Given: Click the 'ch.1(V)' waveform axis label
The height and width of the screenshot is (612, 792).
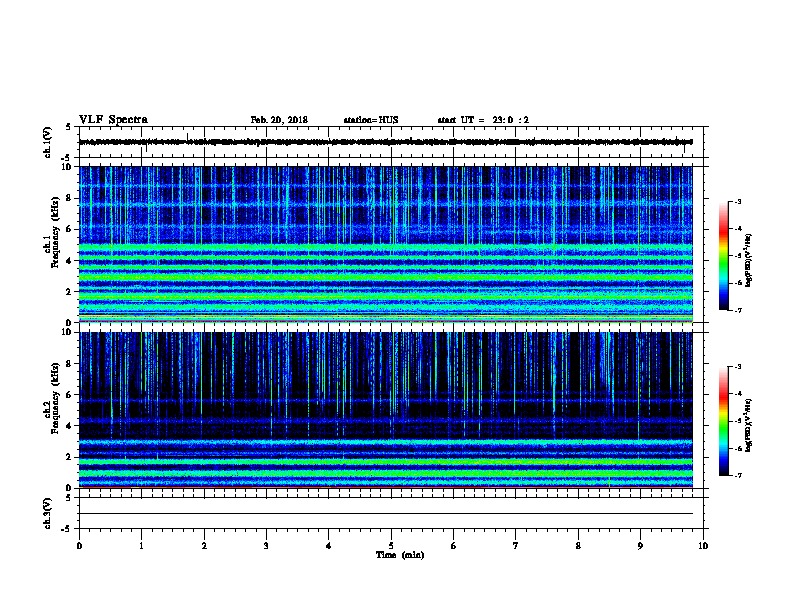Looking at the screenshot, I should pyautogui.click(x=48, y=142).
